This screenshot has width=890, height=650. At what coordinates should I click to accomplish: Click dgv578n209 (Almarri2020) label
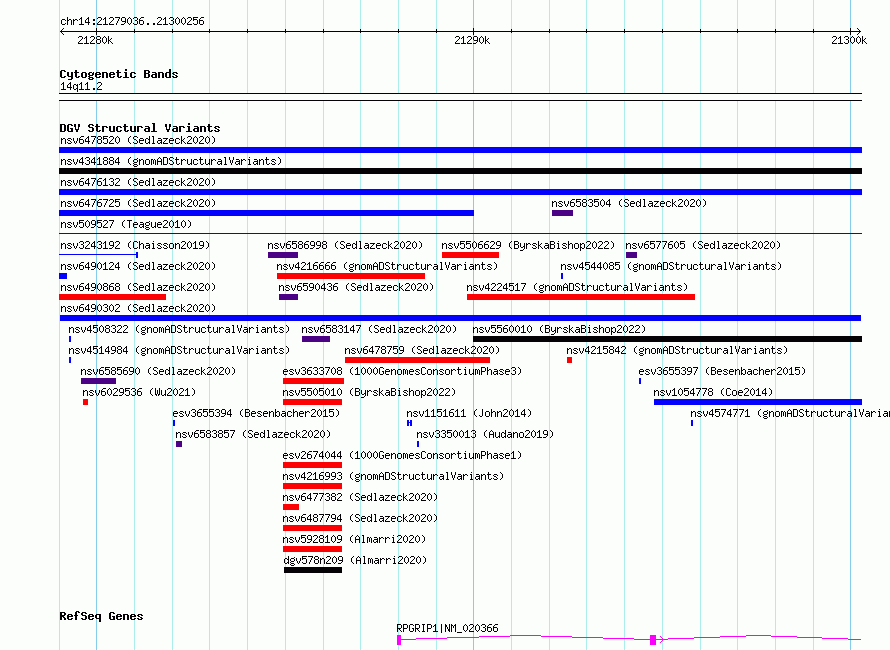tap(355, 560)
